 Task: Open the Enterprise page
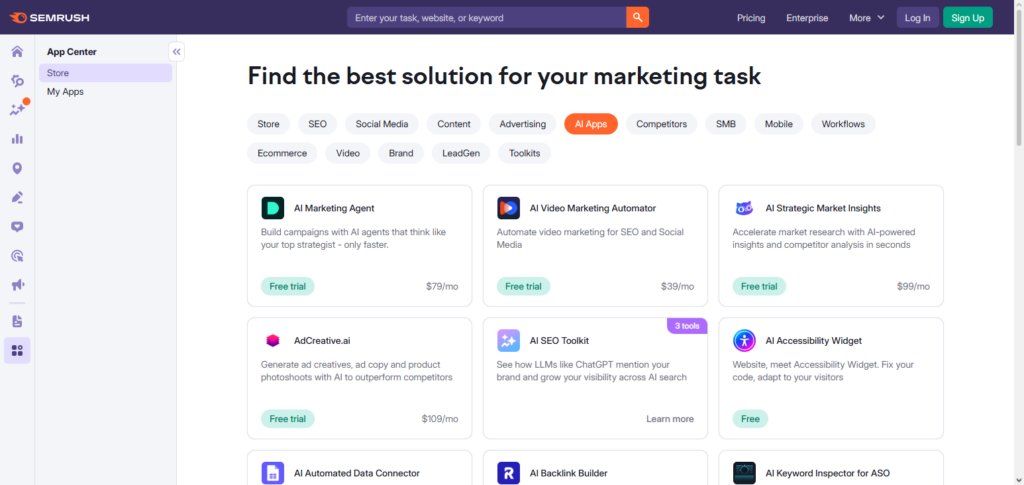pos(807,18)
